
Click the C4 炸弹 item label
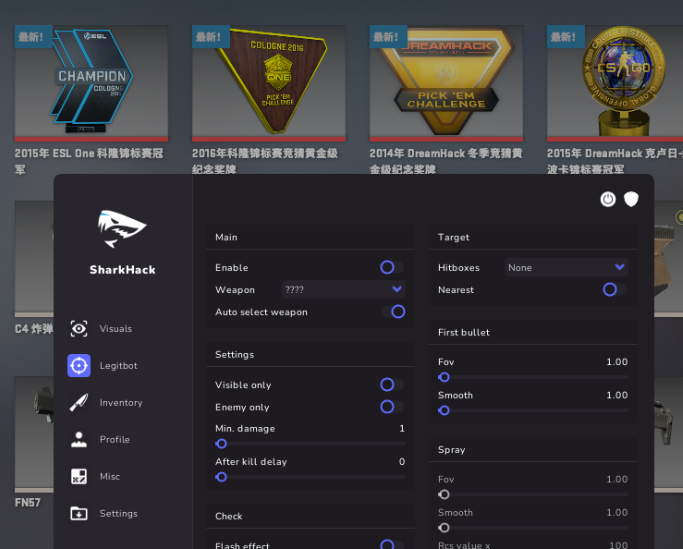34,329
